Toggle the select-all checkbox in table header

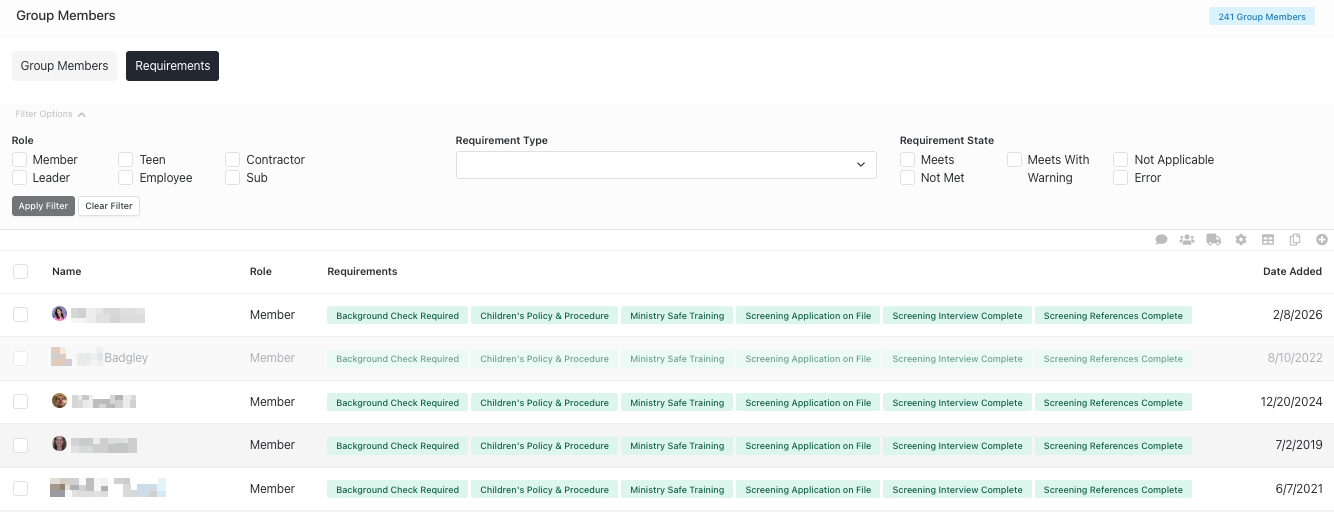pos(20,271)
